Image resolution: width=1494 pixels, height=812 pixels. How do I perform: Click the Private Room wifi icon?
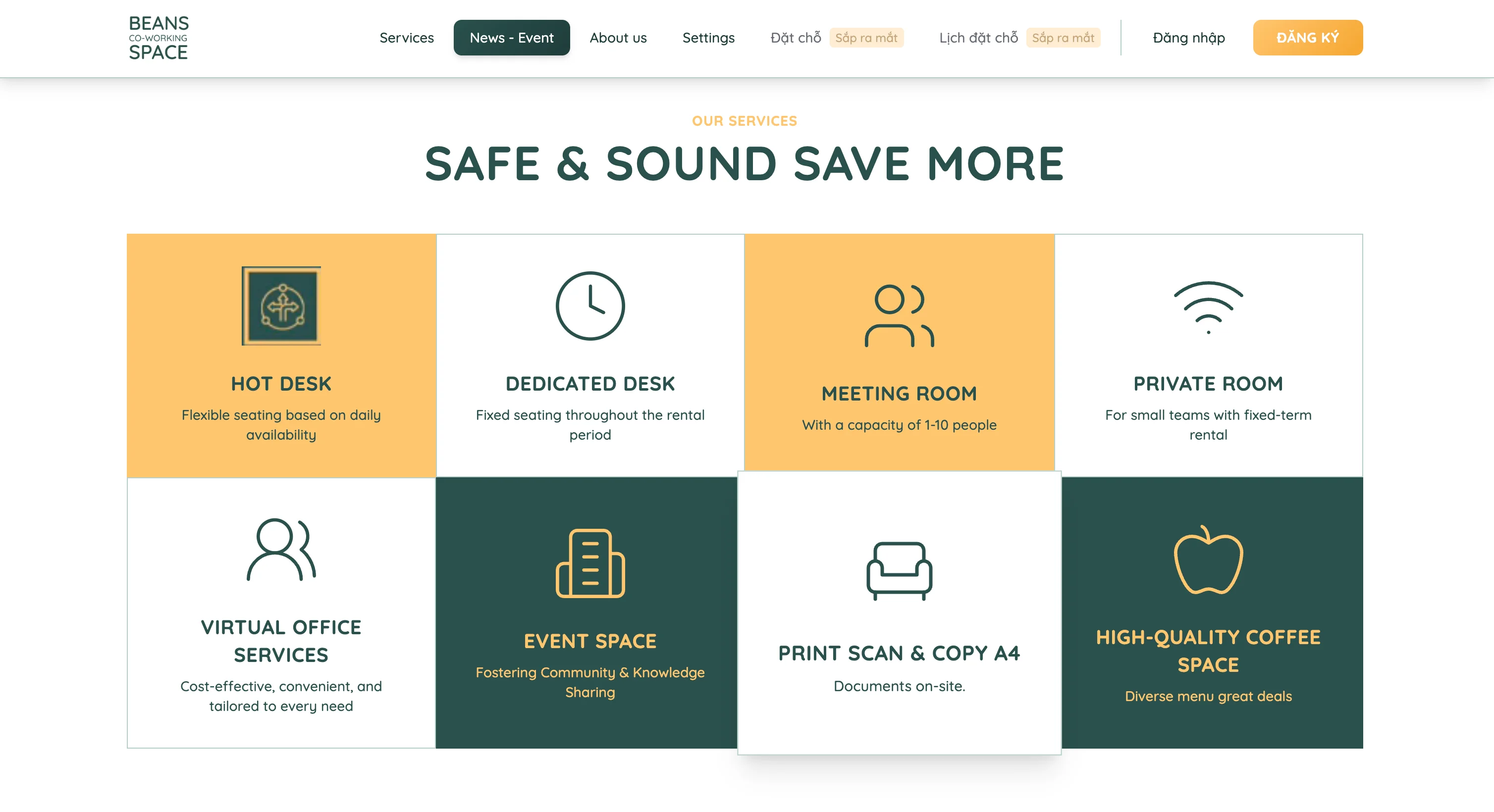1208,307
